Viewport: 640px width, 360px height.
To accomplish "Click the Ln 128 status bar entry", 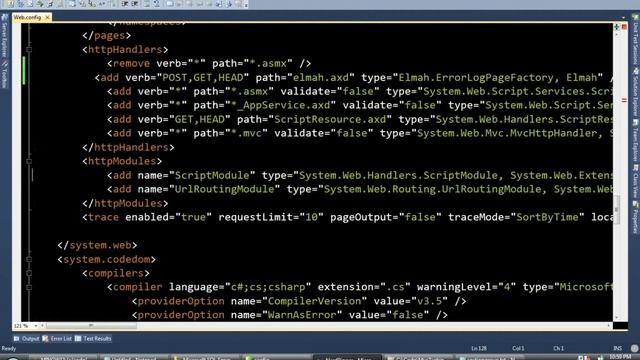I will point(479,349).
